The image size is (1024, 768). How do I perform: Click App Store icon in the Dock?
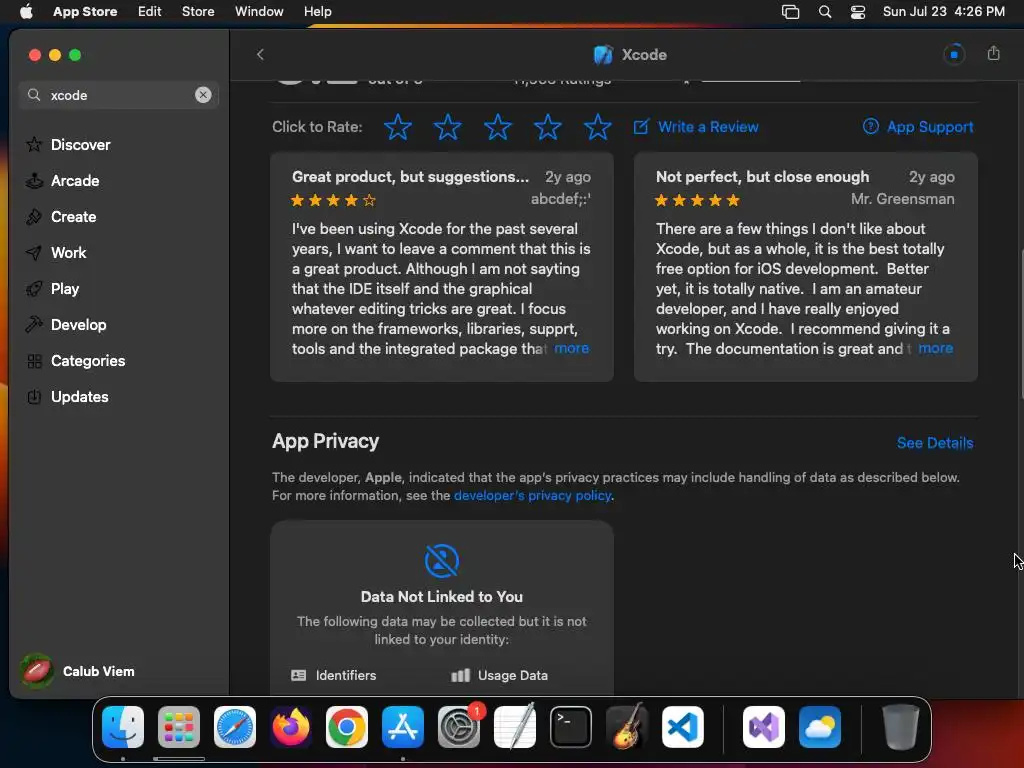coord(403,727)
